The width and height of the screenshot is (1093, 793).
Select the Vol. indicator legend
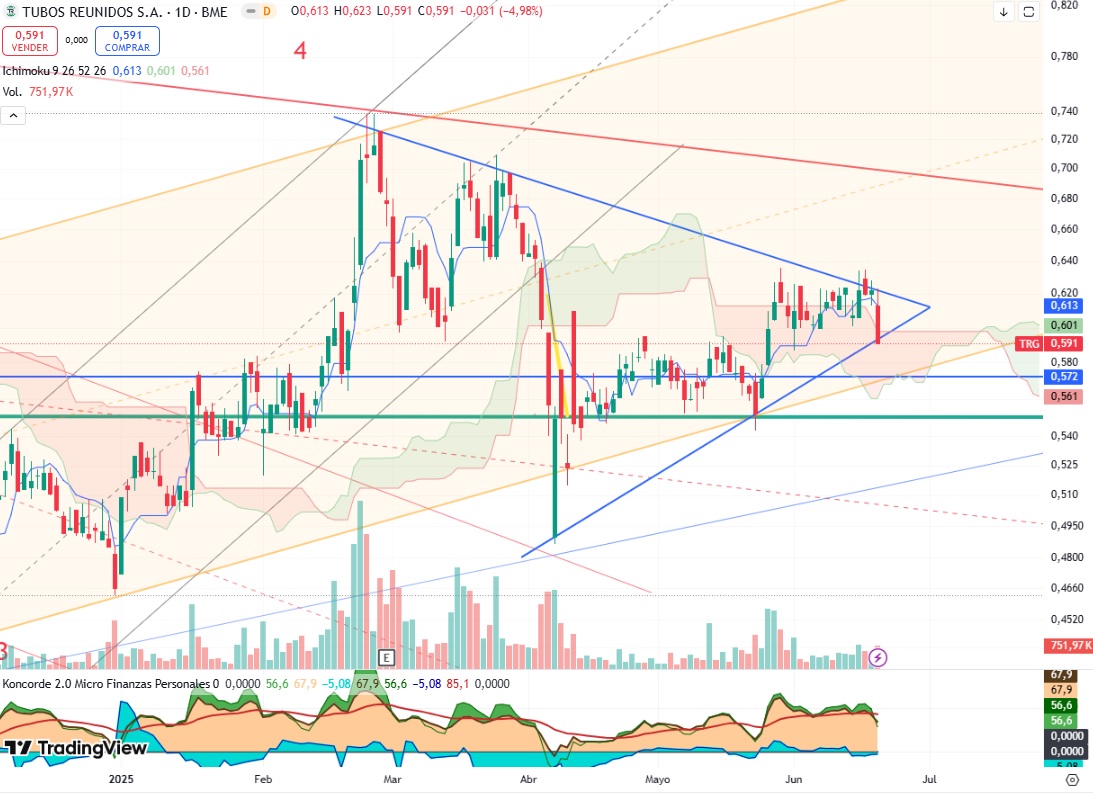click(x=12, y=92)
